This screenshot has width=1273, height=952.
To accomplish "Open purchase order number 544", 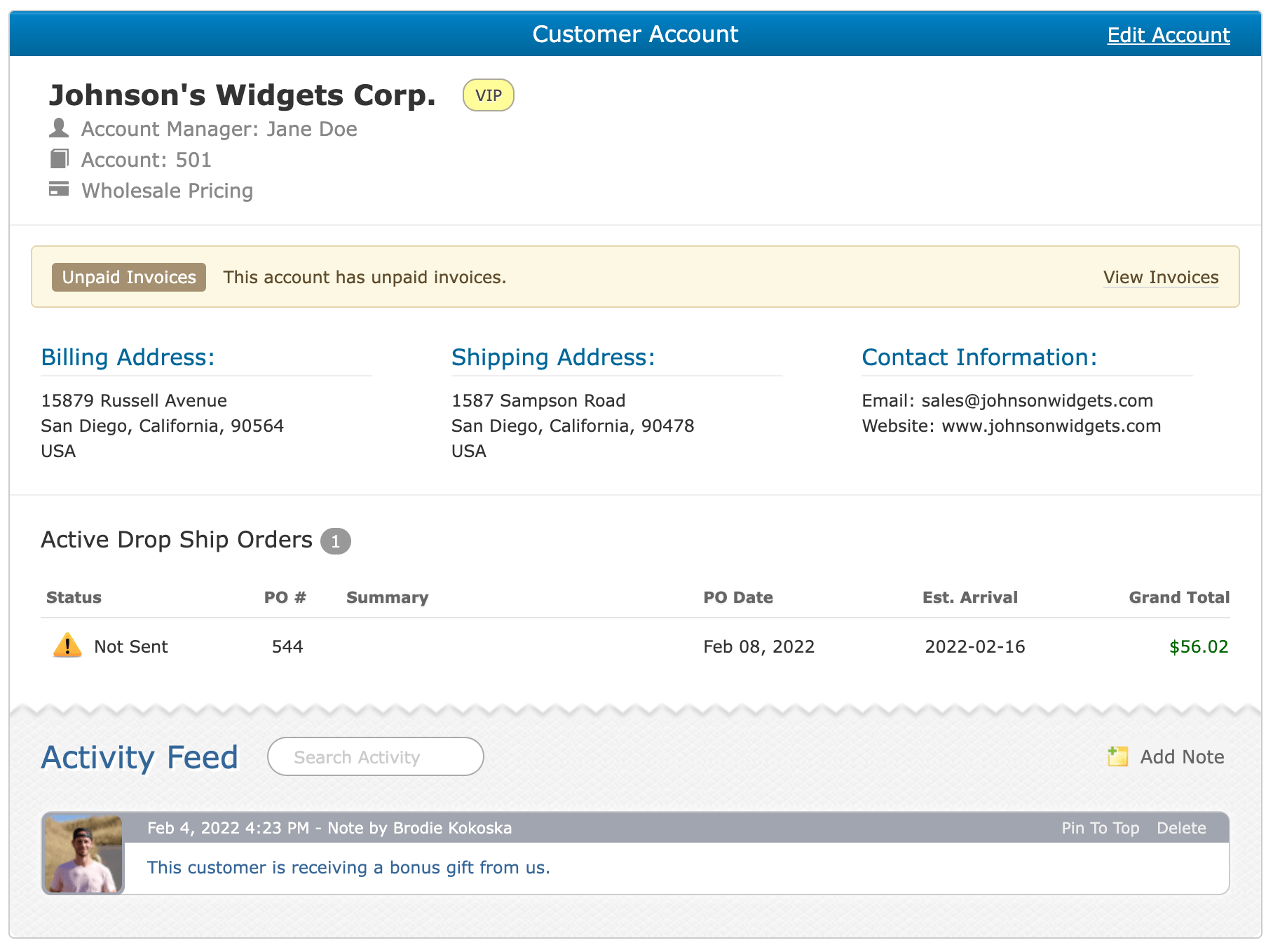I will [287, 646].
